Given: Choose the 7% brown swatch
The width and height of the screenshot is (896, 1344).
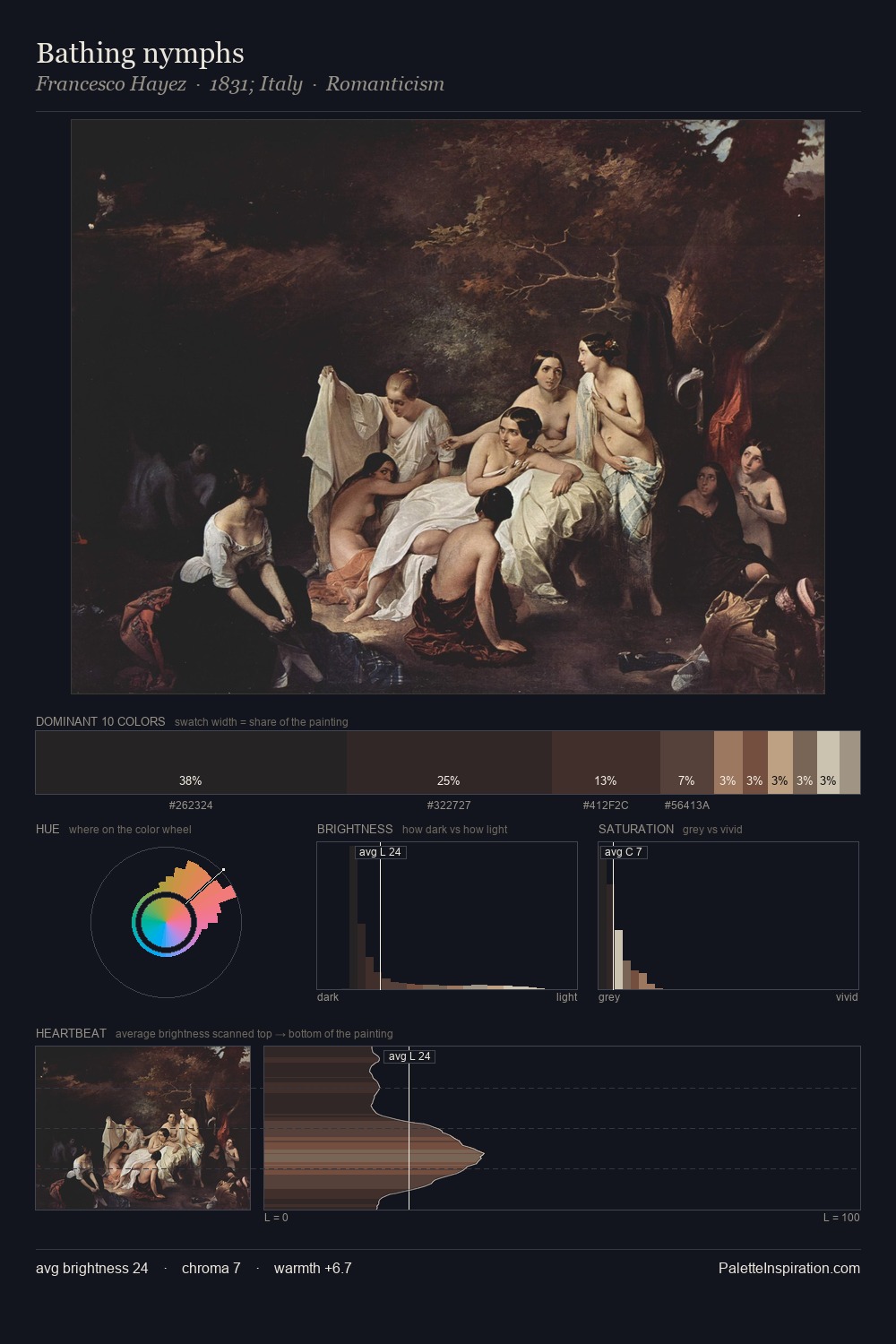Looking at the screenshot, I should click(x=687, y=762).
